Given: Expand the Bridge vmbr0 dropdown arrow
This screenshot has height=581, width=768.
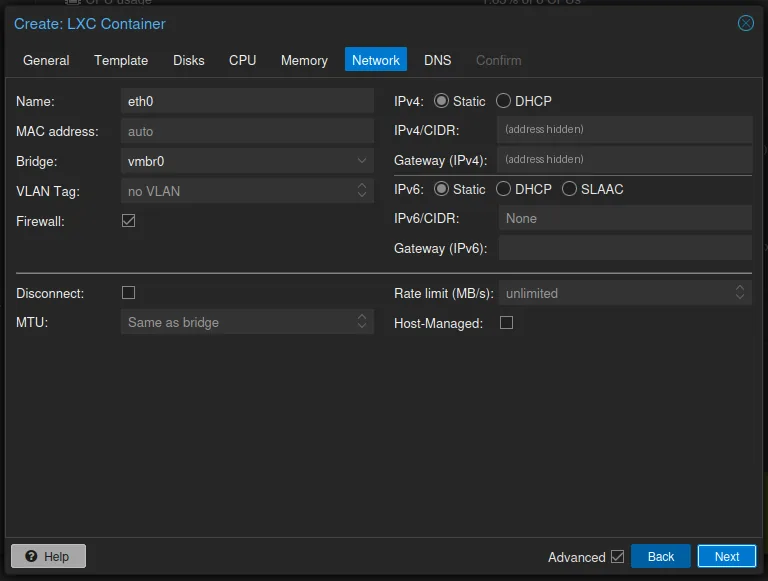Looking at the screenshot, I should tap(361, 161).
